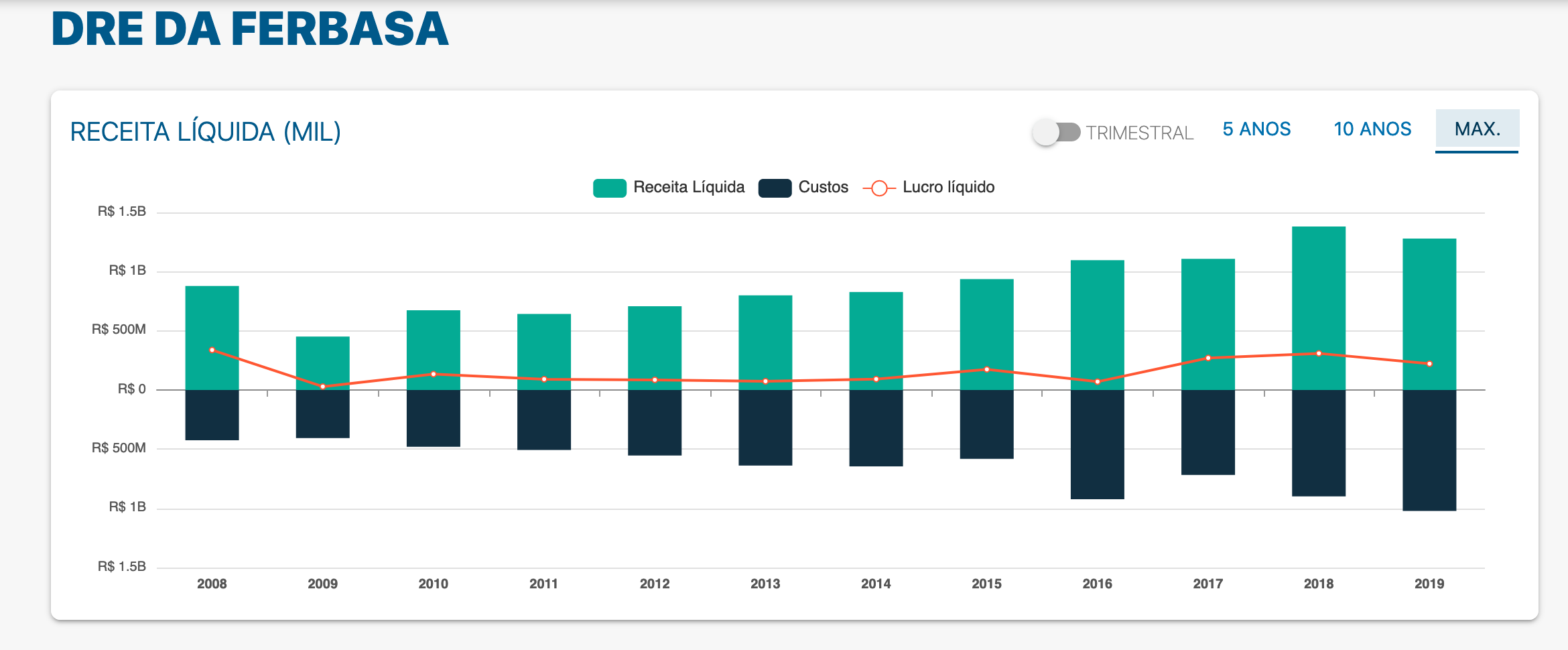Select the 2015 net profit line point
This screenshot has width=1568, height=650.
pyautogui.click(x=987, y=369)
